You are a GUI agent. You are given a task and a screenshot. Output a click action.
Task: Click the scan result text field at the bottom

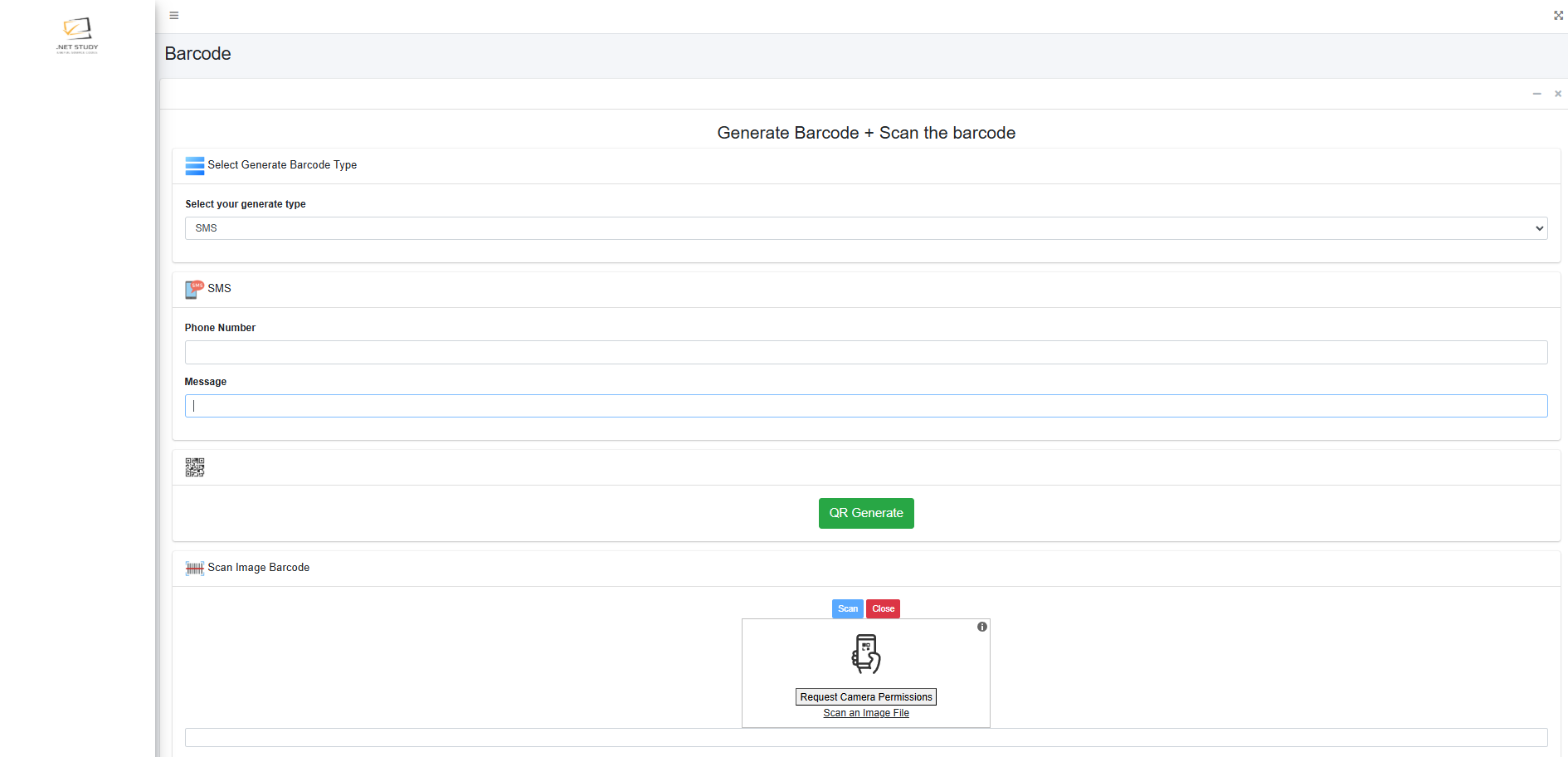tap(865, 737)
